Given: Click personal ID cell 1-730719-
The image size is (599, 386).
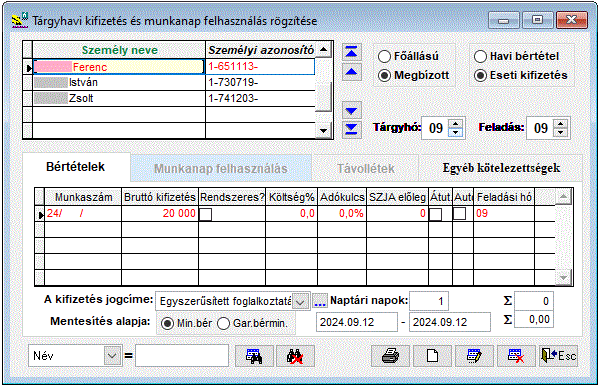Looking at the screenshot, I should pyautogui.click(x=261, y=83).
